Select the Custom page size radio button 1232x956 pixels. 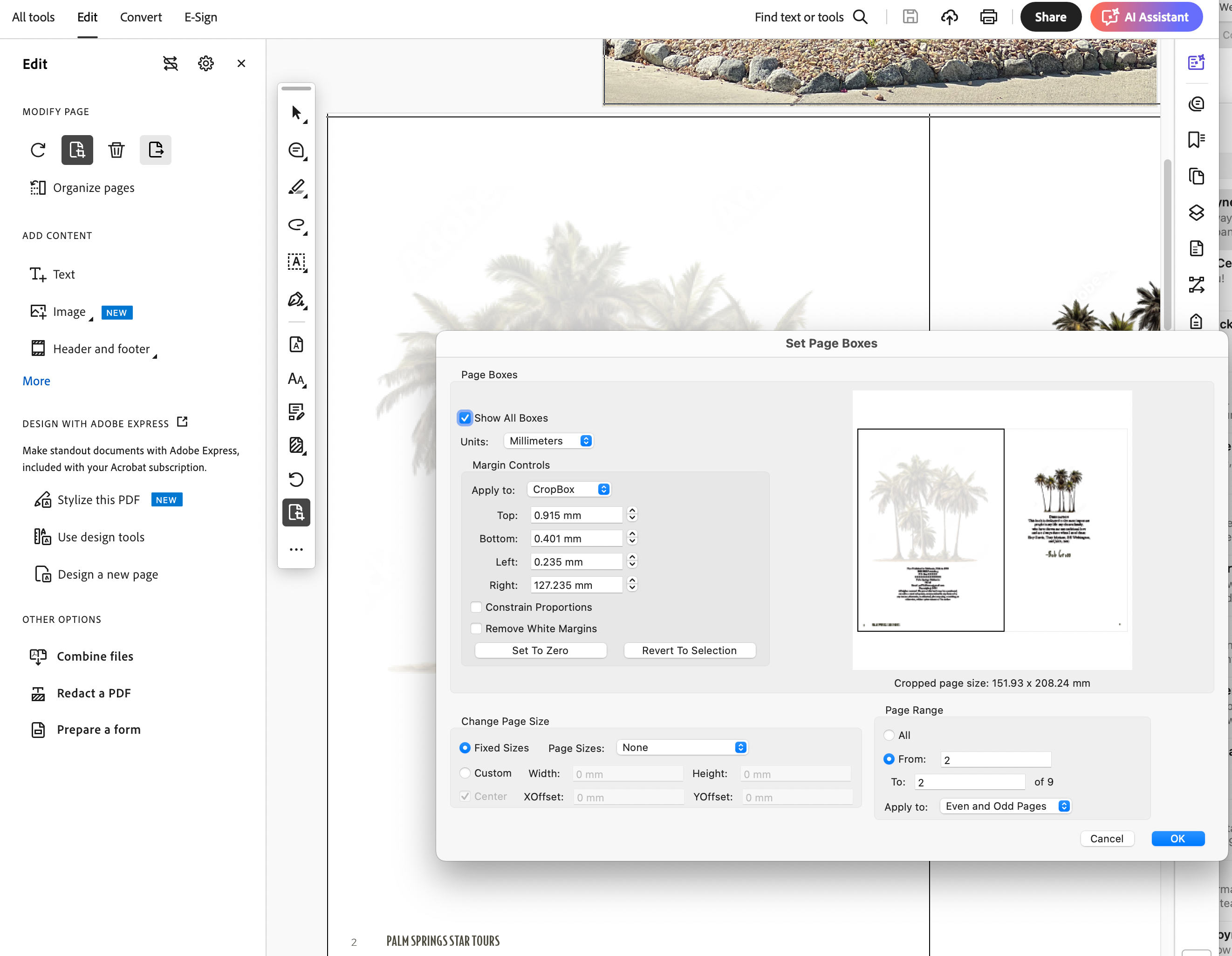pos(465,773)
